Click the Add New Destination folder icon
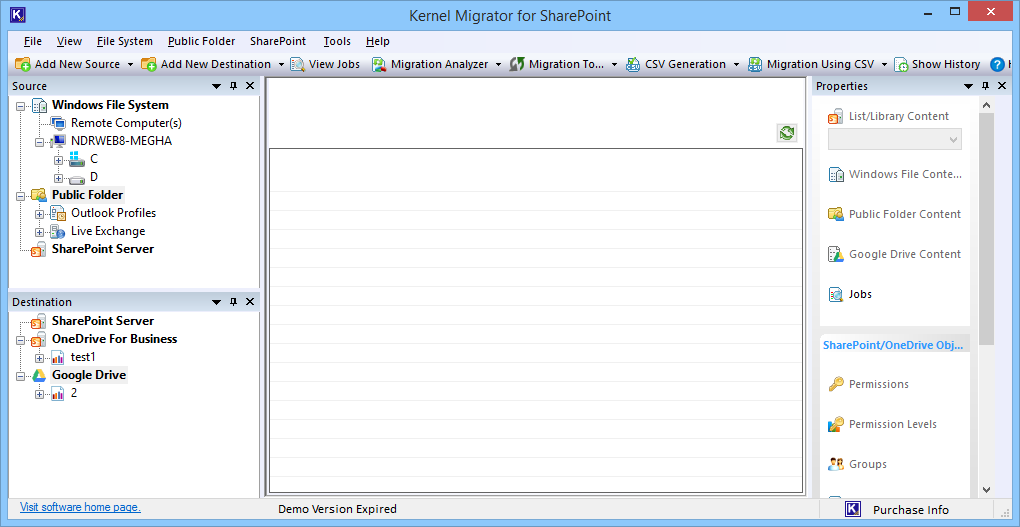The width and height of the screenshot is (1020, 527). pyautogui.click(x=149, y=64)
